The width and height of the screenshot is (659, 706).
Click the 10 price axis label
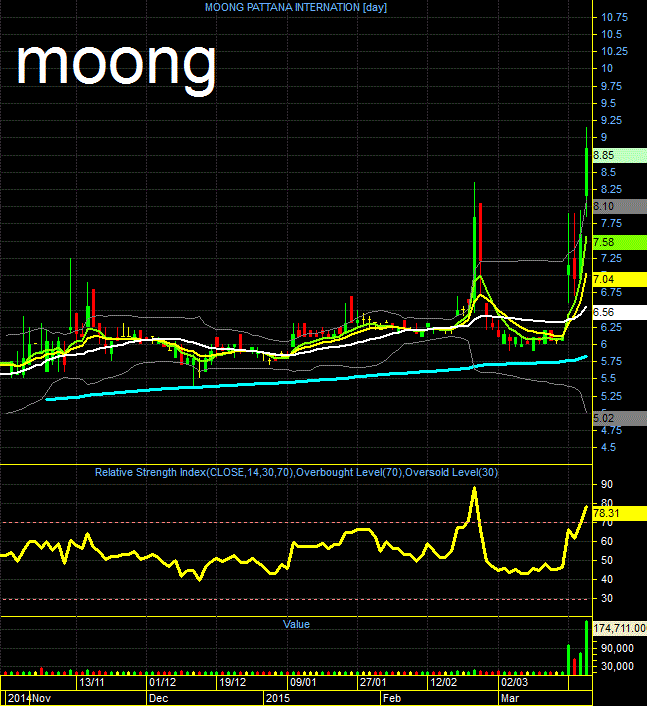click(x=607, y=68)
